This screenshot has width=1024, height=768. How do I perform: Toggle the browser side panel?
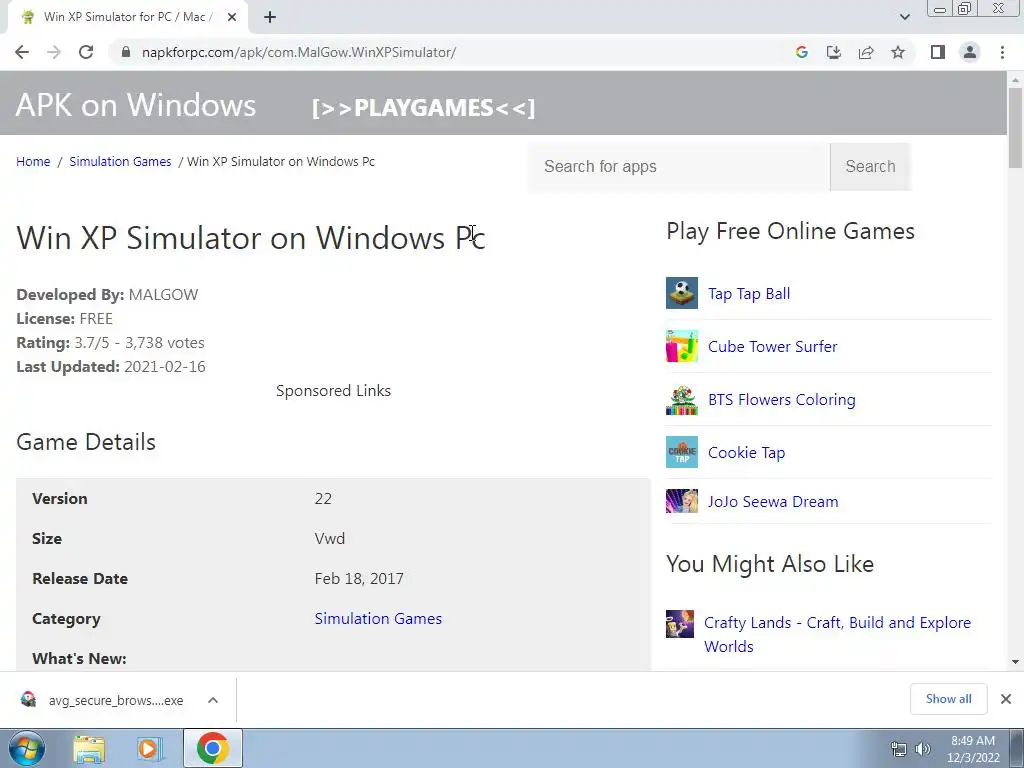pyautogui.click(x=938, y=52)
